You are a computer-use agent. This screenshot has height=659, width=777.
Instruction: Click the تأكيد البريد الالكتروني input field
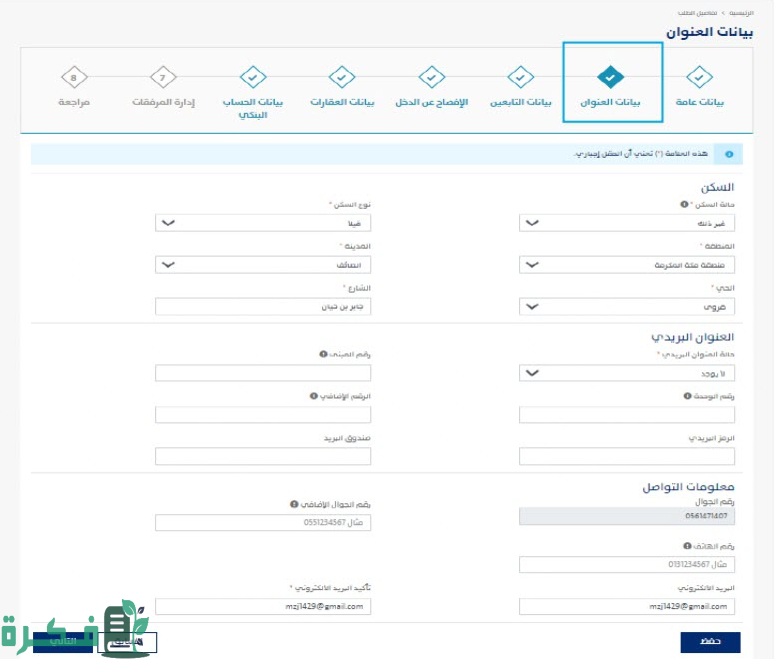point(263,606)
